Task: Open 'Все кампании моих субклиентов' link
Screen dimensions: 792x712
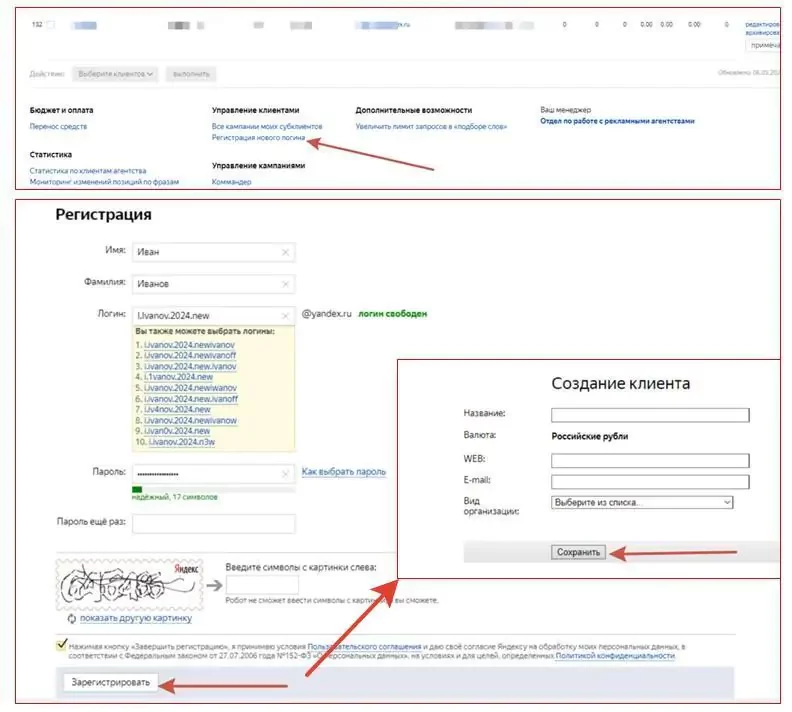Action: [267, 126]
